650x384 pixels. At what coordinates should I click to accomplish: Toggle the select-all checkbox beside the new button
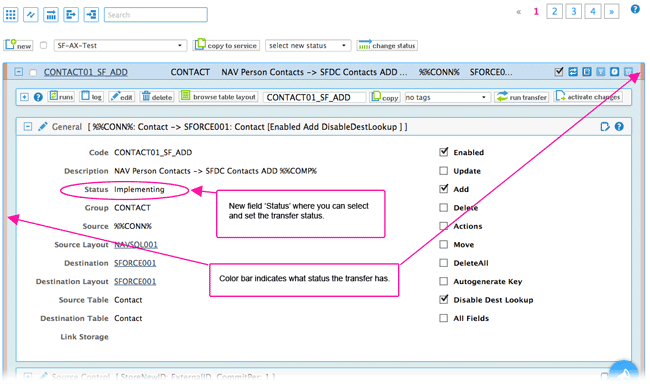point(44,45)
